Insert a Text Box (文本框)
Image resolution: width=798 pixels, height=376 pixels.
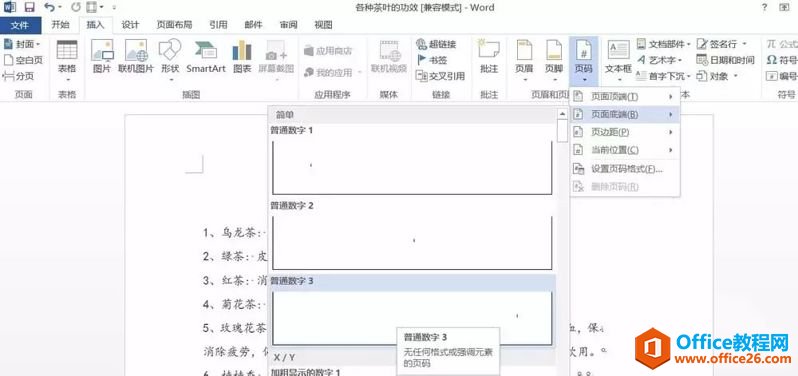618,61
